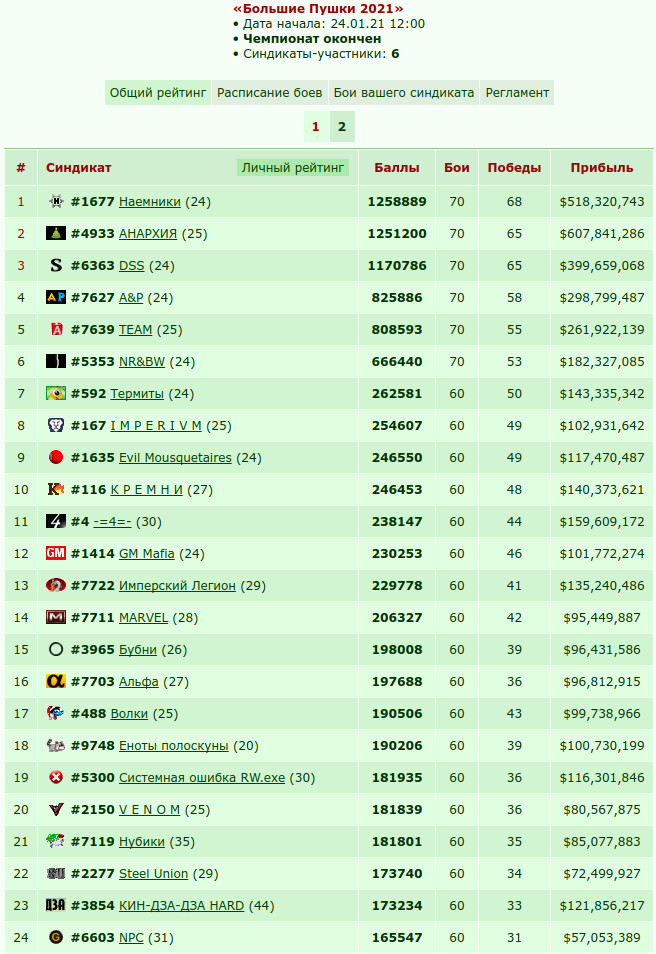Open the Бои вашего синдиката tab

click(404, 92)
